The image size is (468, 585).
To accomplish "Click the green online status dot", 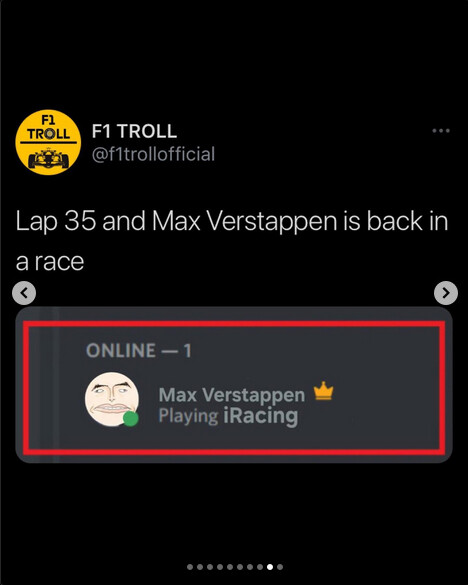I will (x=131, y=419).
